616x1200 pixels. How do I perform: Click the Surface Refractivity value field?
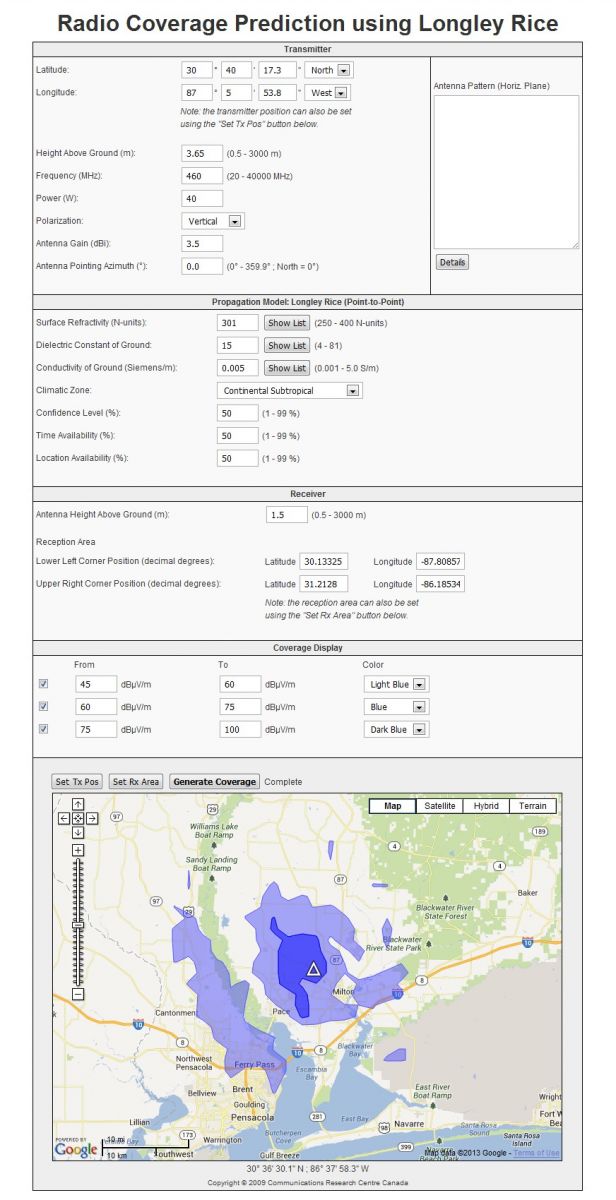(x=238, y=323)
